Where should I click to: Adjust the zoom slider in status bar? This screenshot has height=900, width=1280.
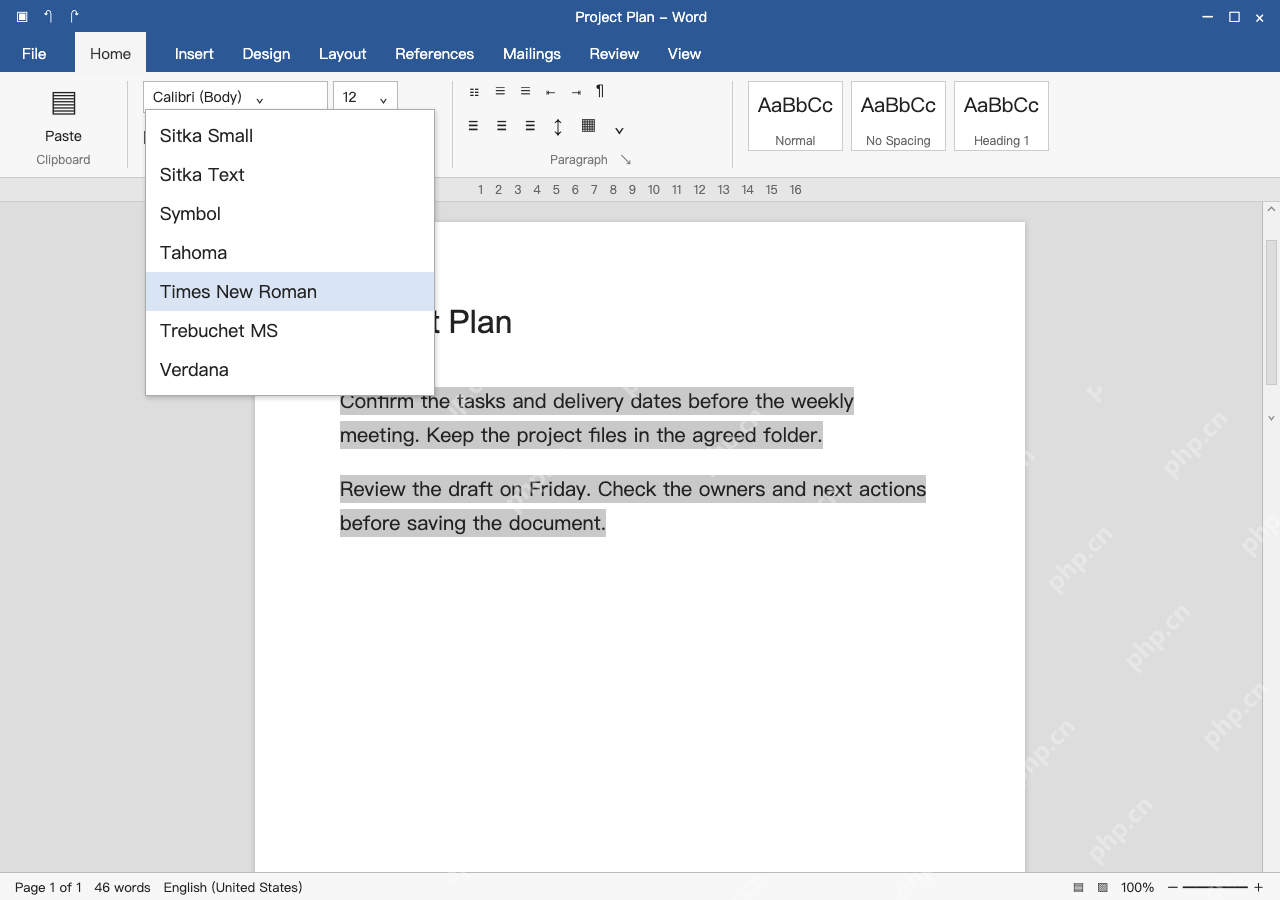1215,888
